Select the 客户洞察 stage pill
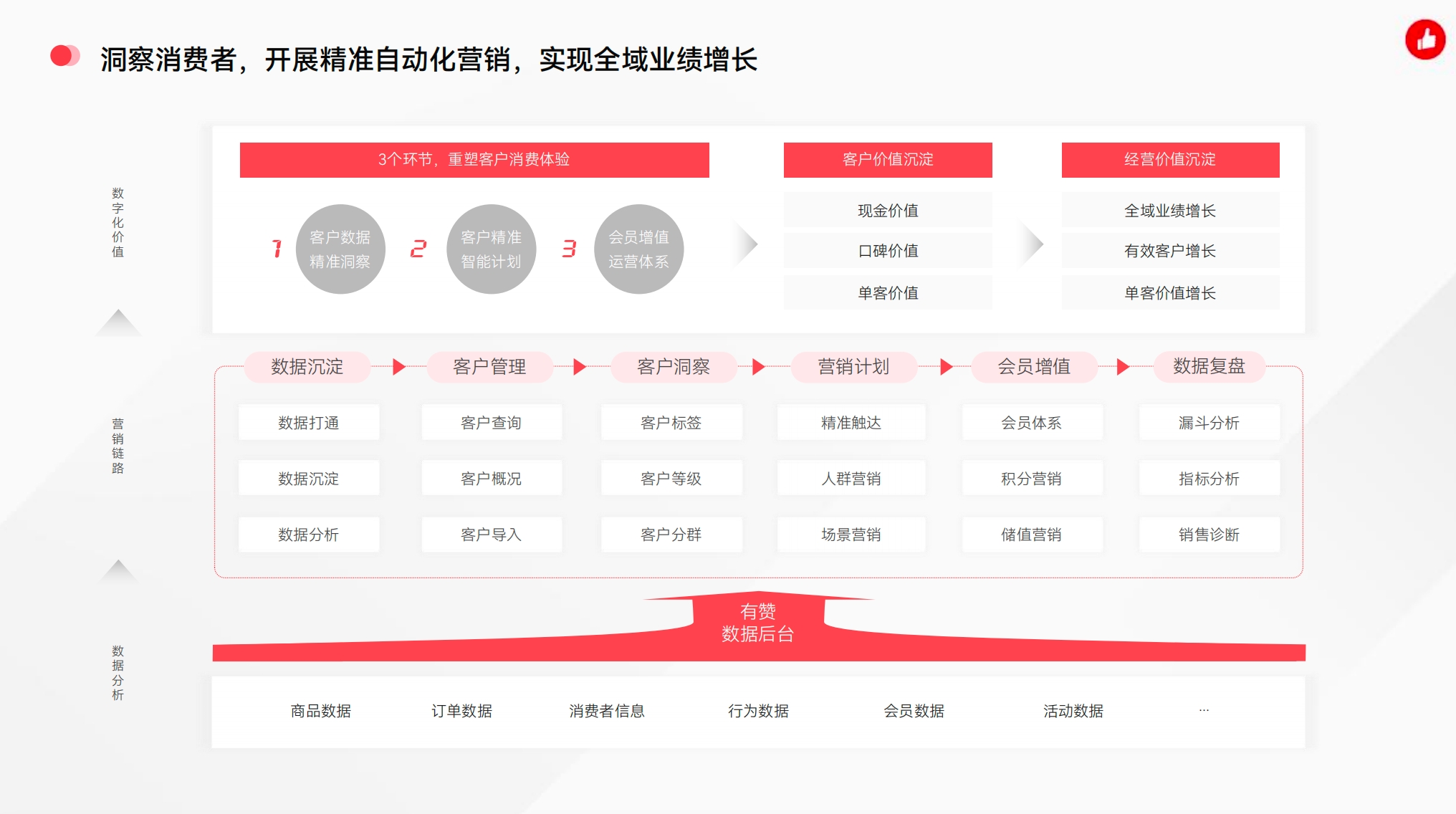1456x814 pixels. 674,367
